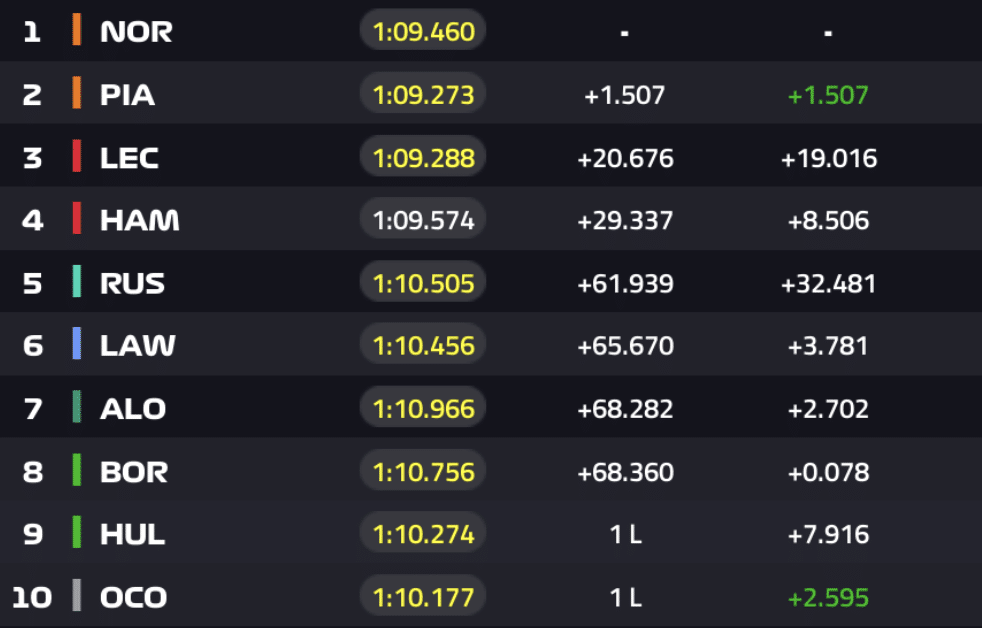Click the teal team color bar beside RUS
The width and height of the screenshot is (982, 628).
pos(77,283)
